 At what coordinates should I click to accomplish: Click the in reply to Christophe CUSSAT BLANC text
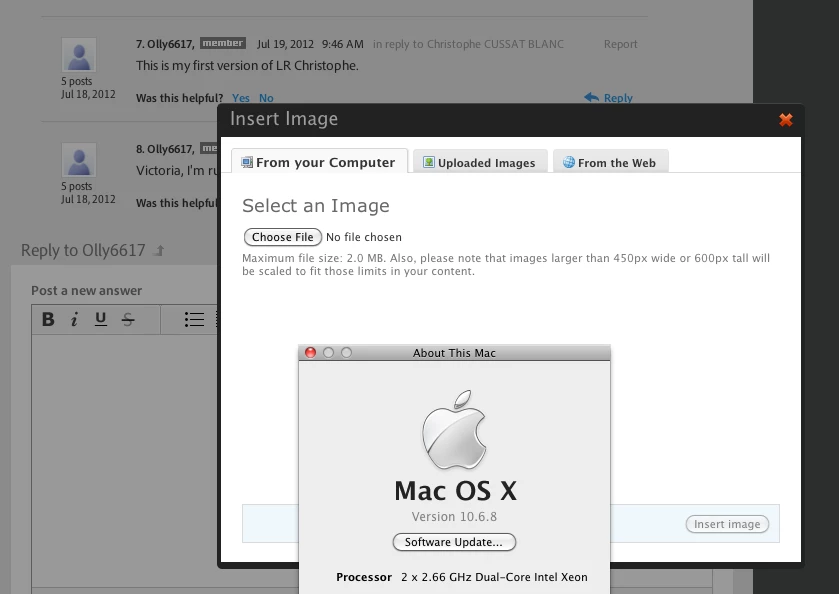click(468, 44)
